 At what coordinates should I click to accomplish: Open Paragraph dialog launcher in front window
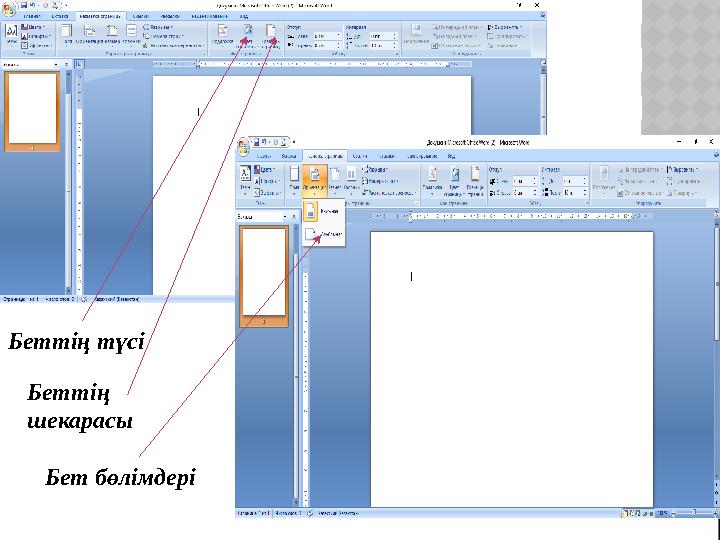pyautogui.click(x=586, y=203)
